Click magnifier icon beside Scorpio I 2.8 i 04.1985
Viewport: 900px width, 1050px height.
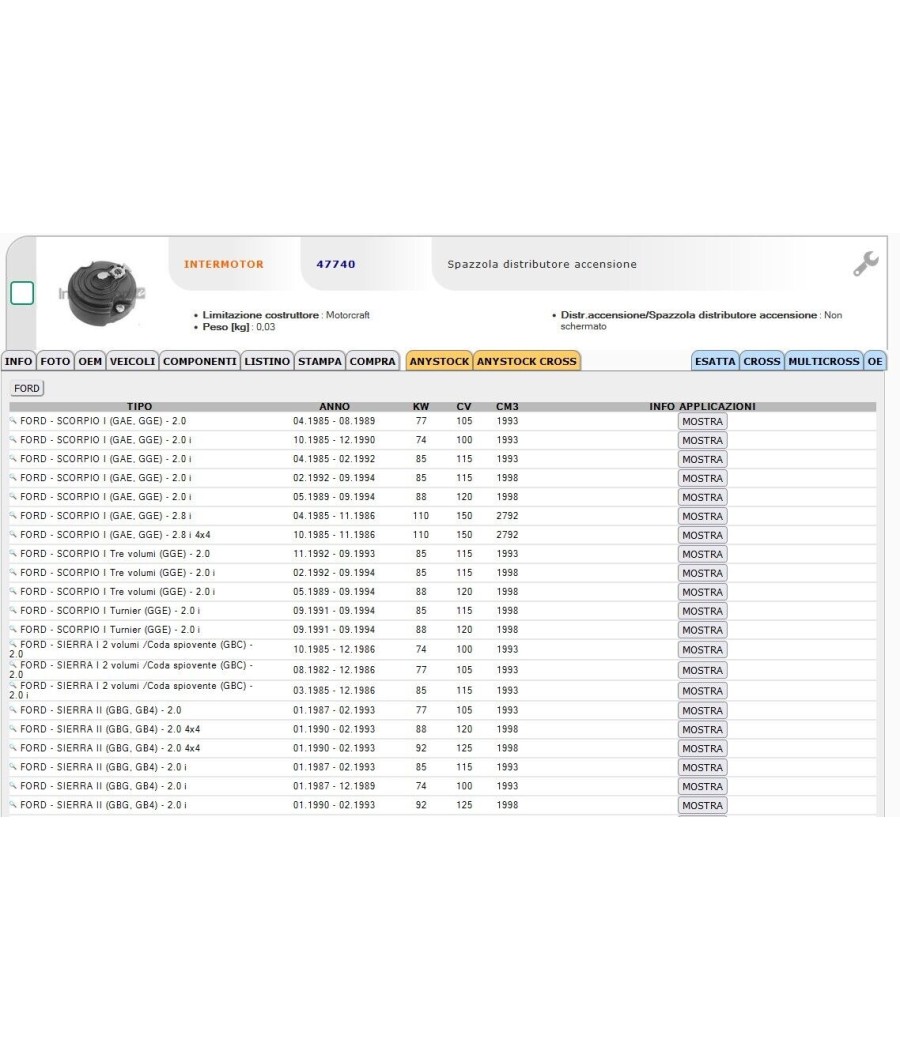(13, 515)
